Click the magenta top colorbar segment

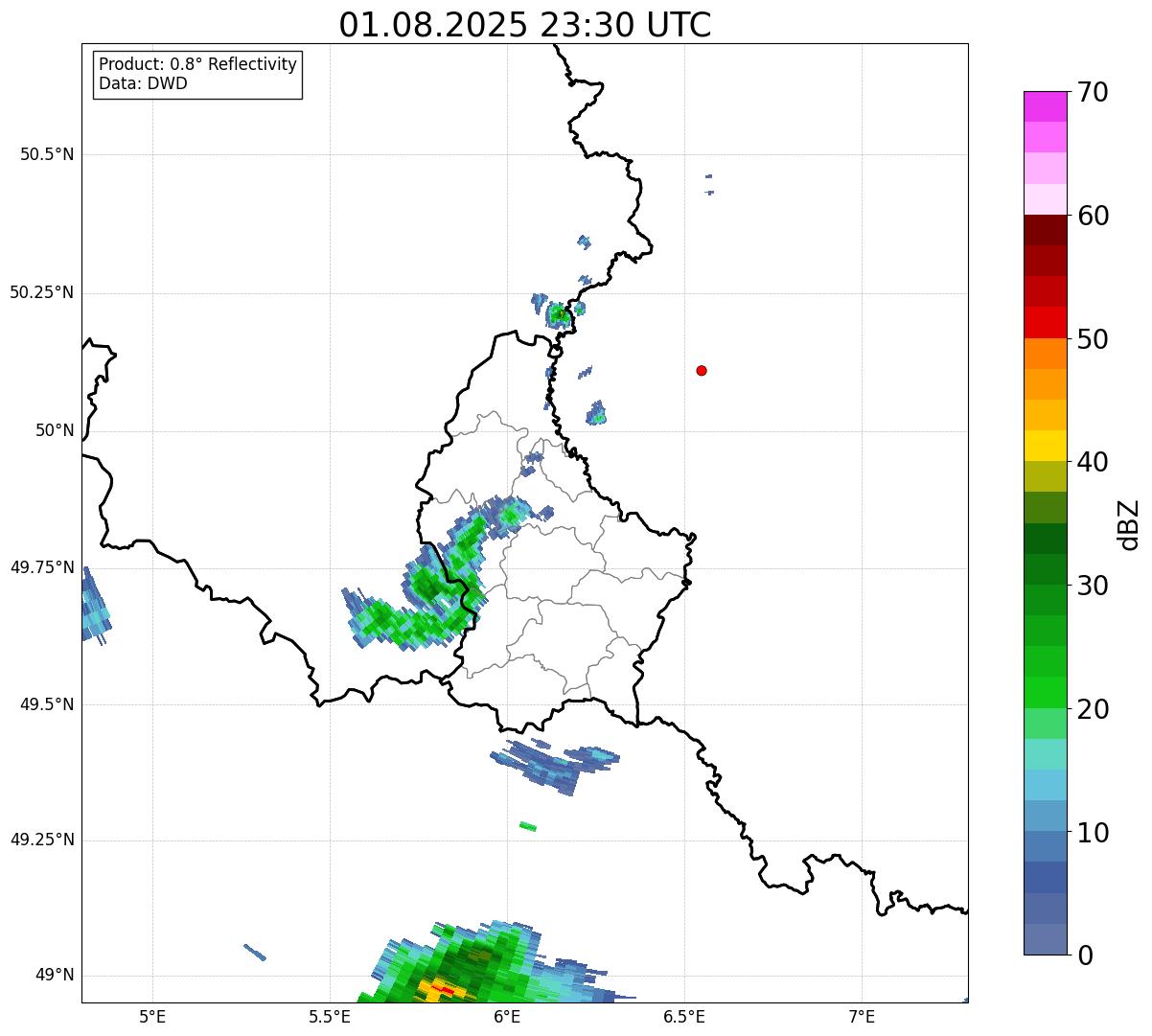pyautogui.click(x=1045, y=106)
